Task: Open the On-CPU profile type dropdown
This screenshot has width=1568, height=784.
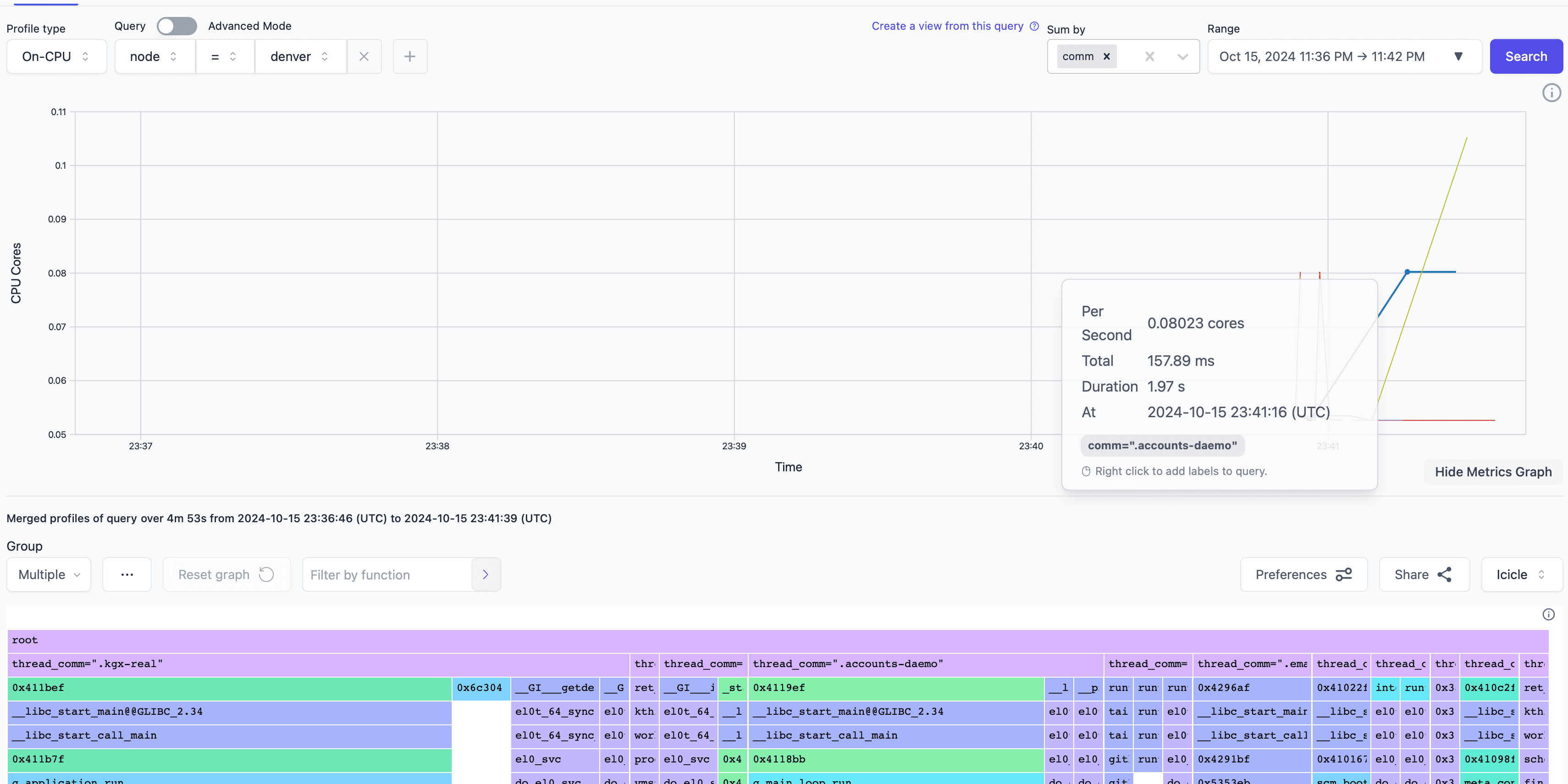Action: pyautogui.click(x=56, y=56)
